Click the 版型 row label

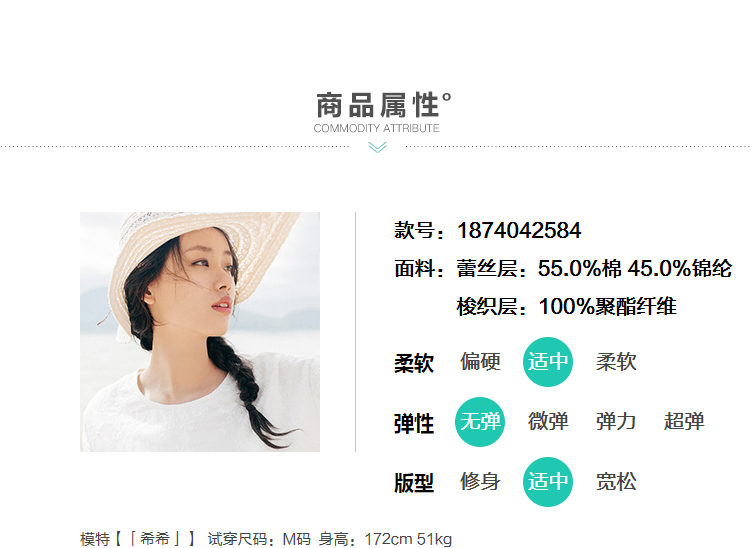coord(414,483)
